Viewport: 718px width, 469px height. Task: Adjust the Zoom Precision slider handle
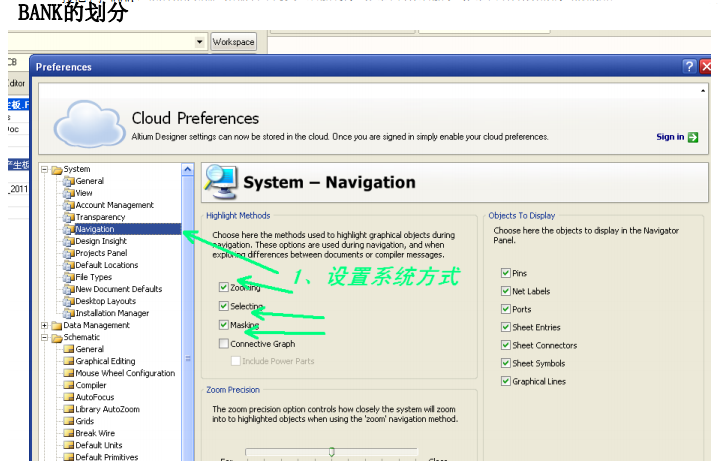332,452
